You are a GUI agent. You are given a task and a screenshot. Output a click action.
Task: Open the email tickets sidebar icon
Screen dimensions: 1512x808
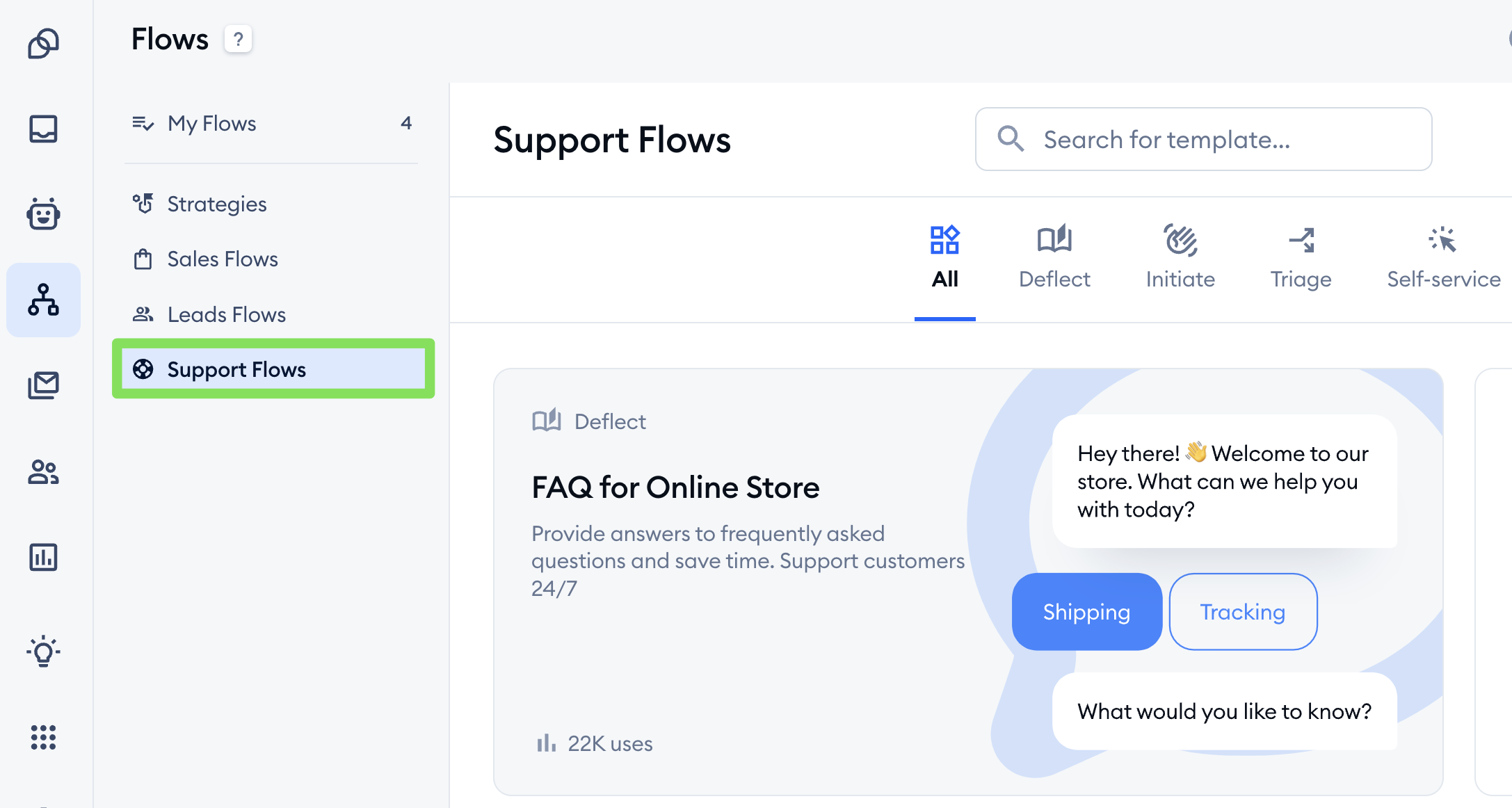click(x=43, y=385)
